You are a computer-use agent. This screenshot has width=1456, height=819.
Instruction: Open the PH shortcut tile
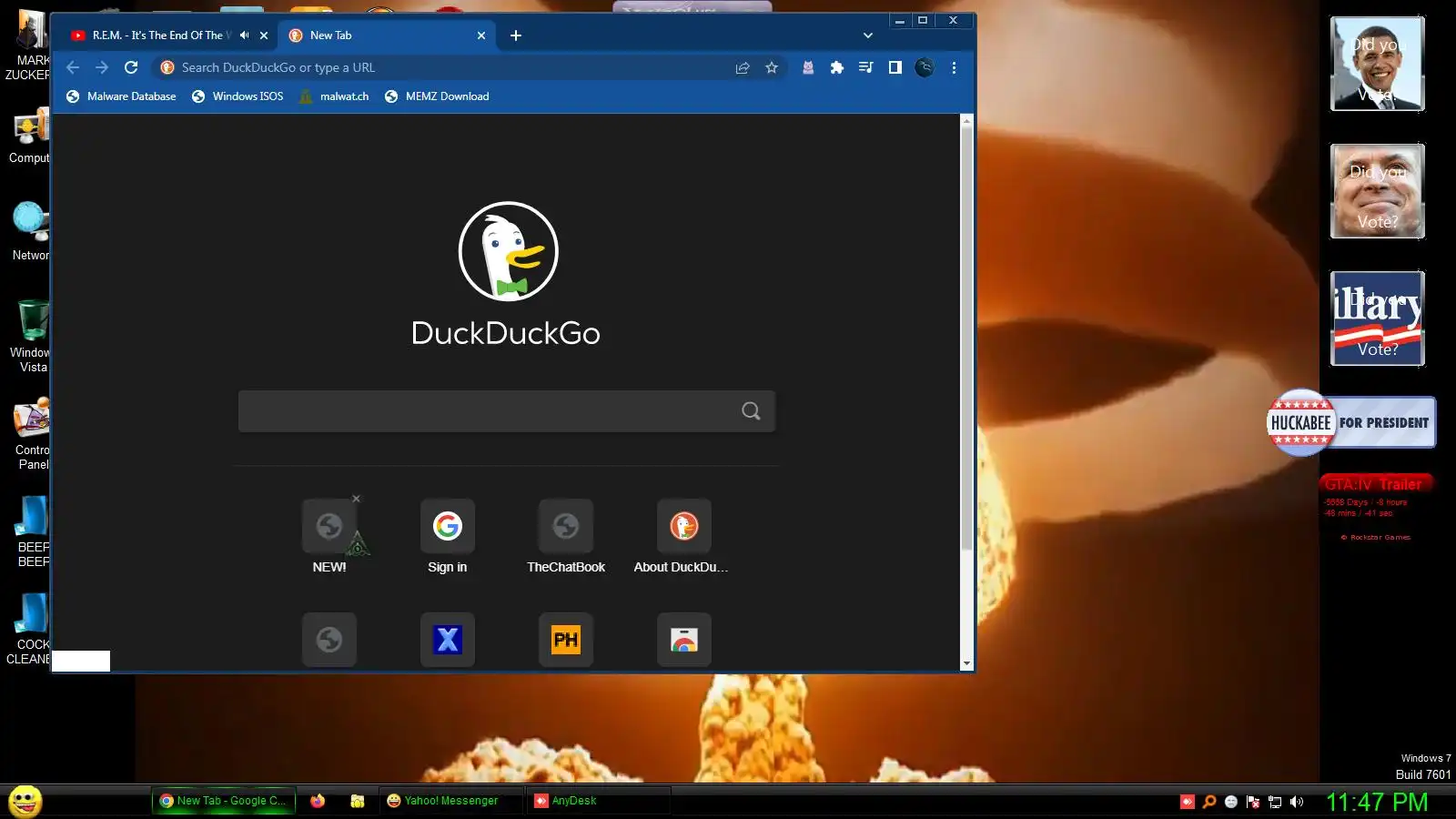pos(566,640)
